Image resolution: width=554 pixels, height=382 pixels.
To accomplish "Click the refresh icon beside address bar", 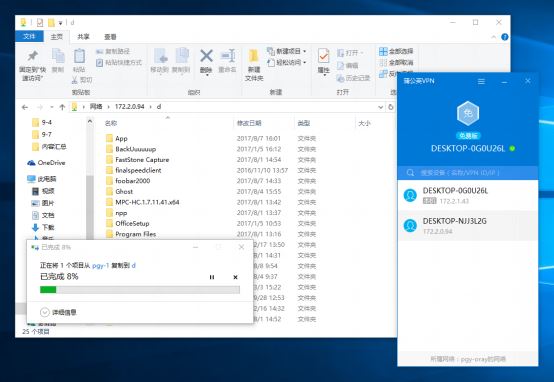I will point(391,107).
